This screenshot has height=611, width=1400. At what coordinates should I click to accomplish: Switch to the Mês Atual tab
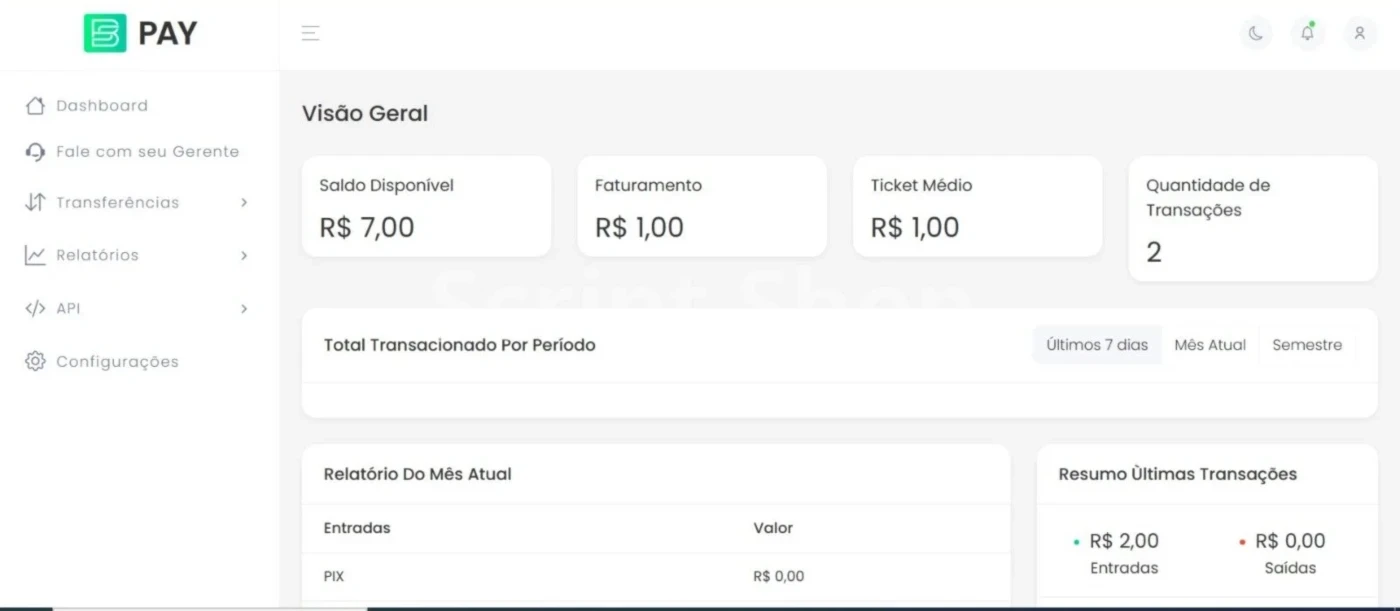[1210, 345]
